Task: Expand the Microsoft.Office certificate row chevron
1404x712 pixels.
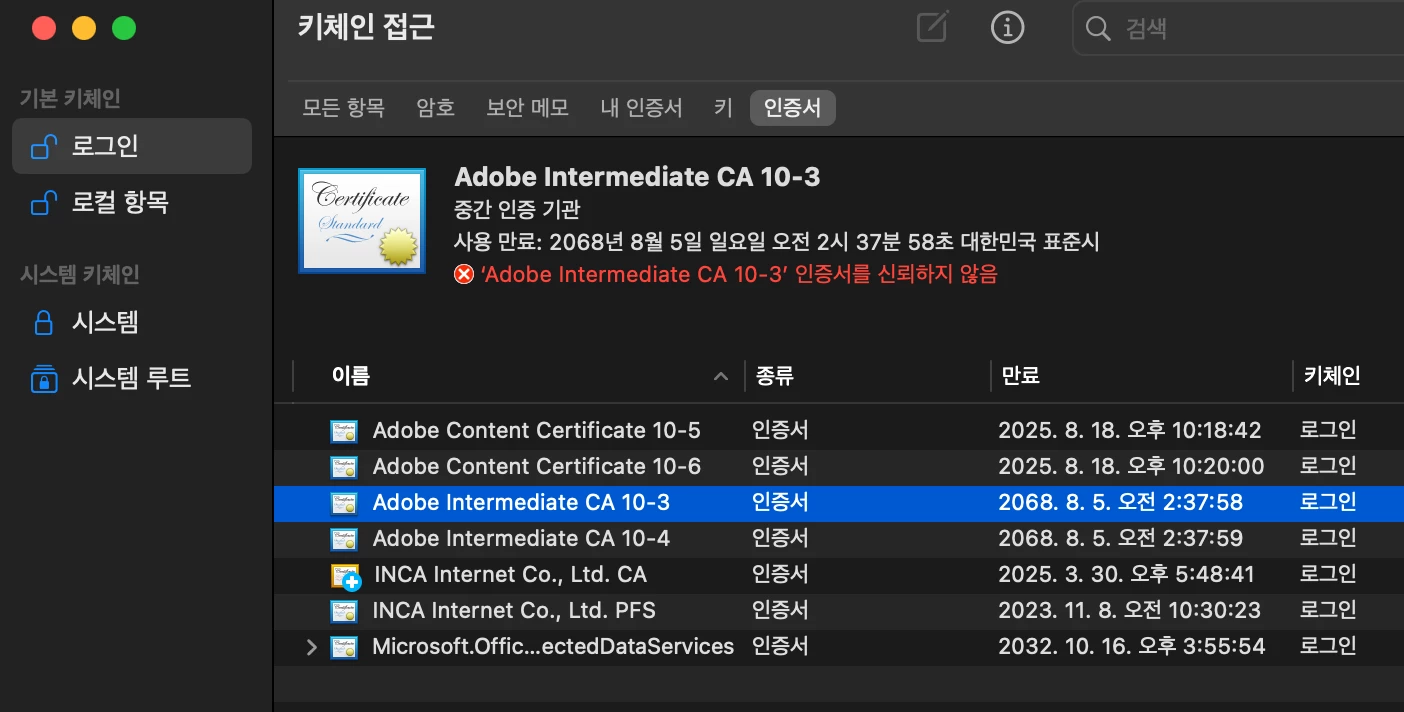Action: pyautogui.click(x=311, y=647)
